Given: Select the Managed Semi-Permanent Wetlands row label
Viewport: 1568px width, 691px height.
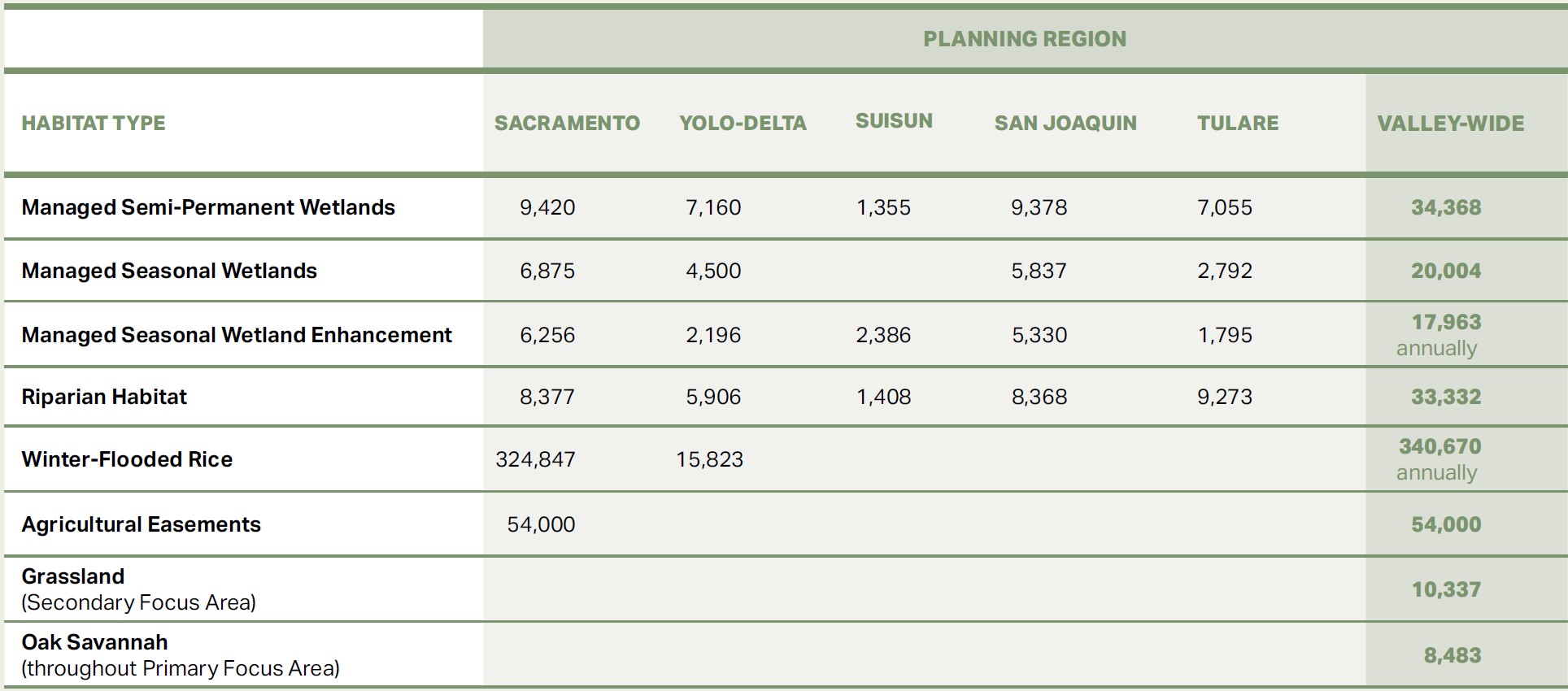Looking at the screenshot, I should (208, 207).
